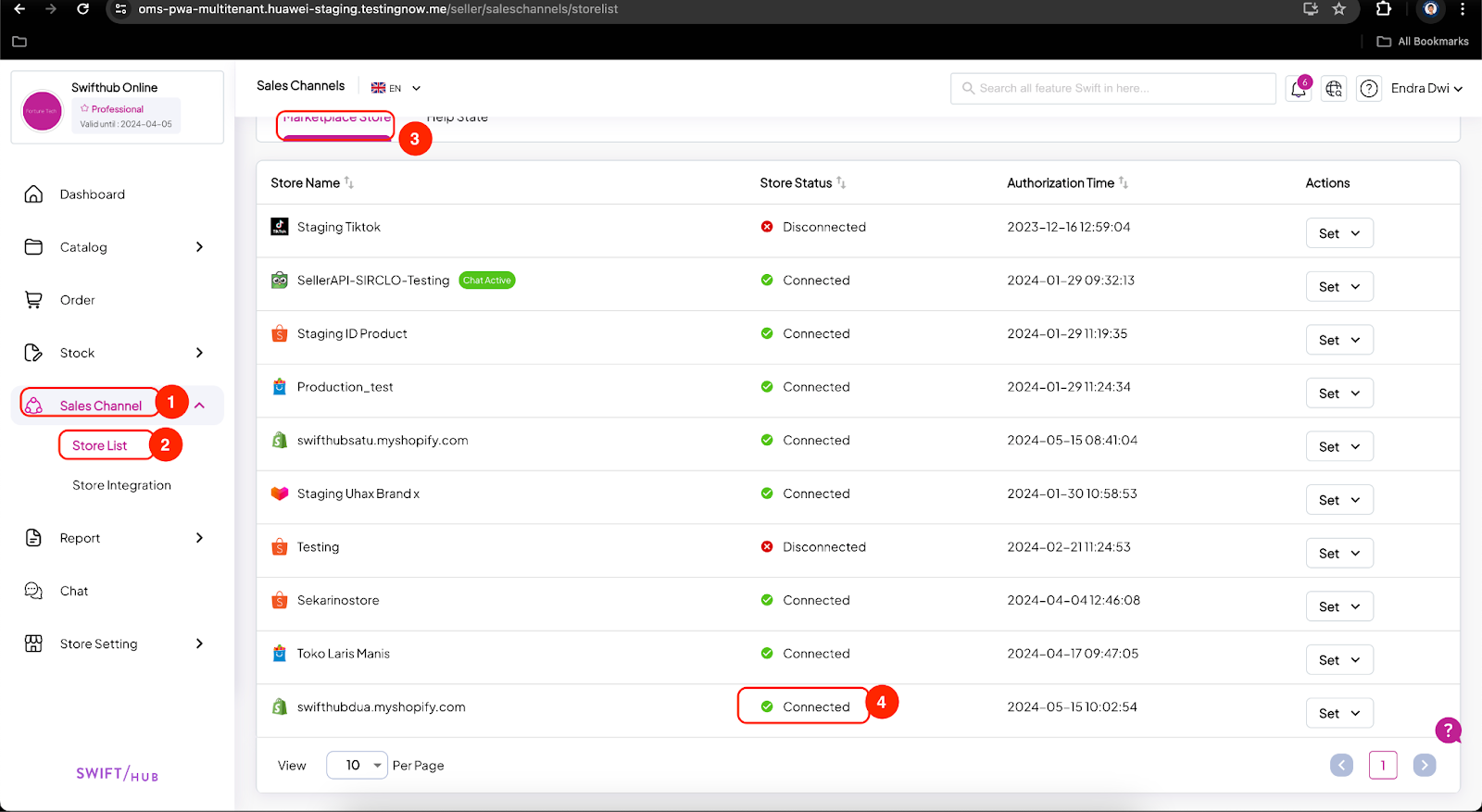
Task: Expand the Stock menu chevron
Action: click(x=199, y=353)
